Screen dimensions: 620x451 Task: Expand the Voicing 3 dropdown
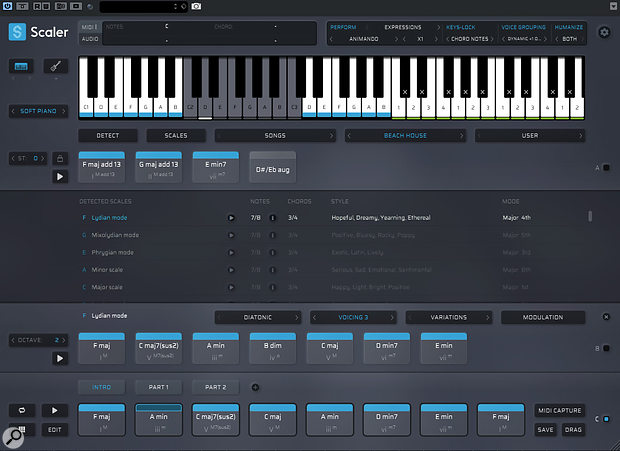[x=351, y=317]
